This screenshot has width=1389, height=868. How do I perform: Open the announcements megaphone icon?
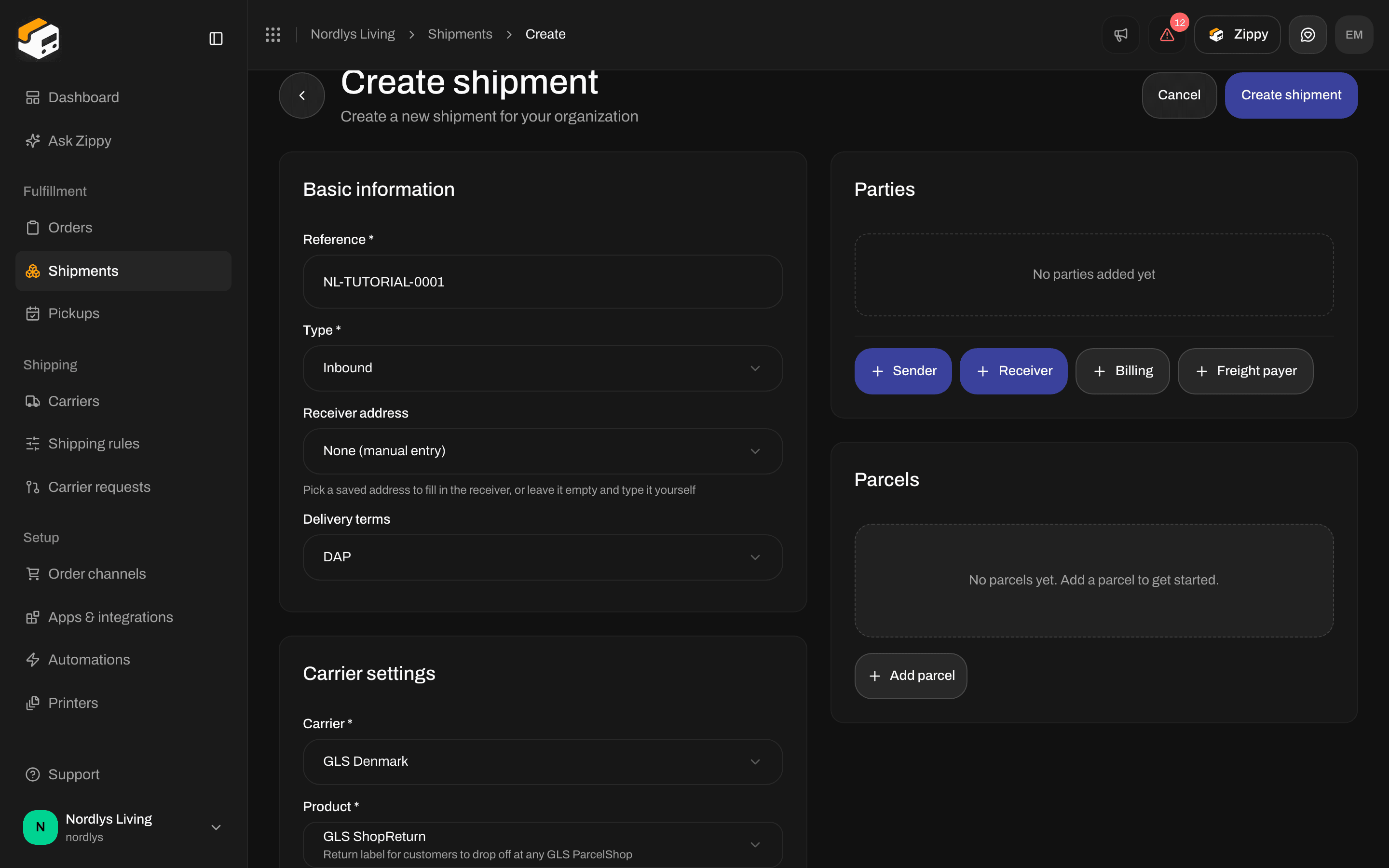pyautogui.click(x=1120, y=34)
